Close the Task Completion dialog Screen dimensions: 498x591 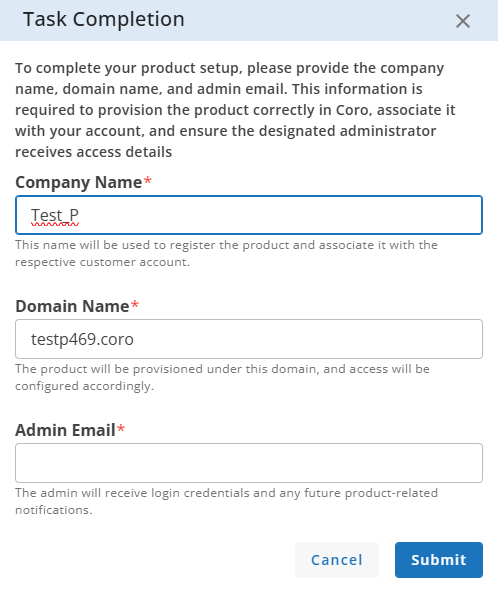463,21
